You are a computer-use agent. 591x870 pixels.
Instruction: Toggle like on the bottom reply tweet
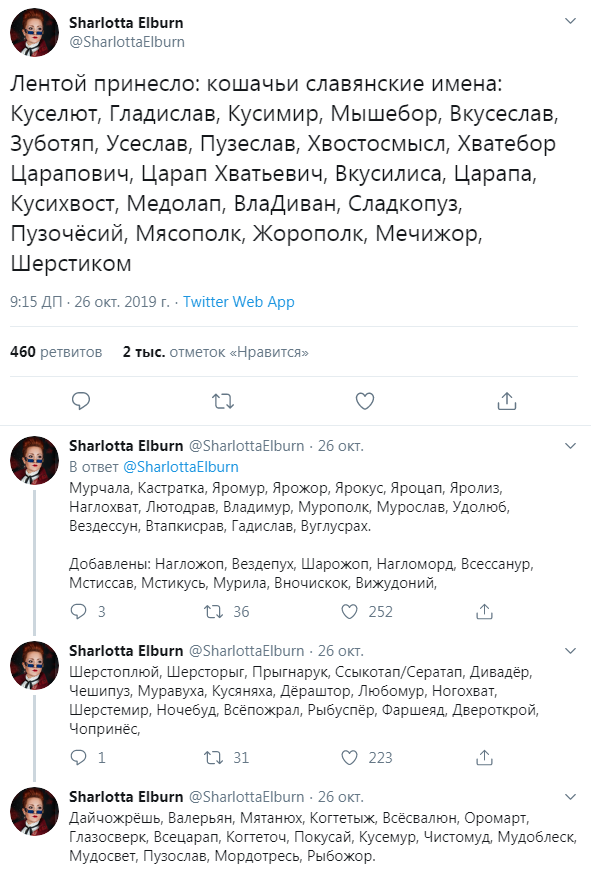pyautogui.click(x=349, y=866)
